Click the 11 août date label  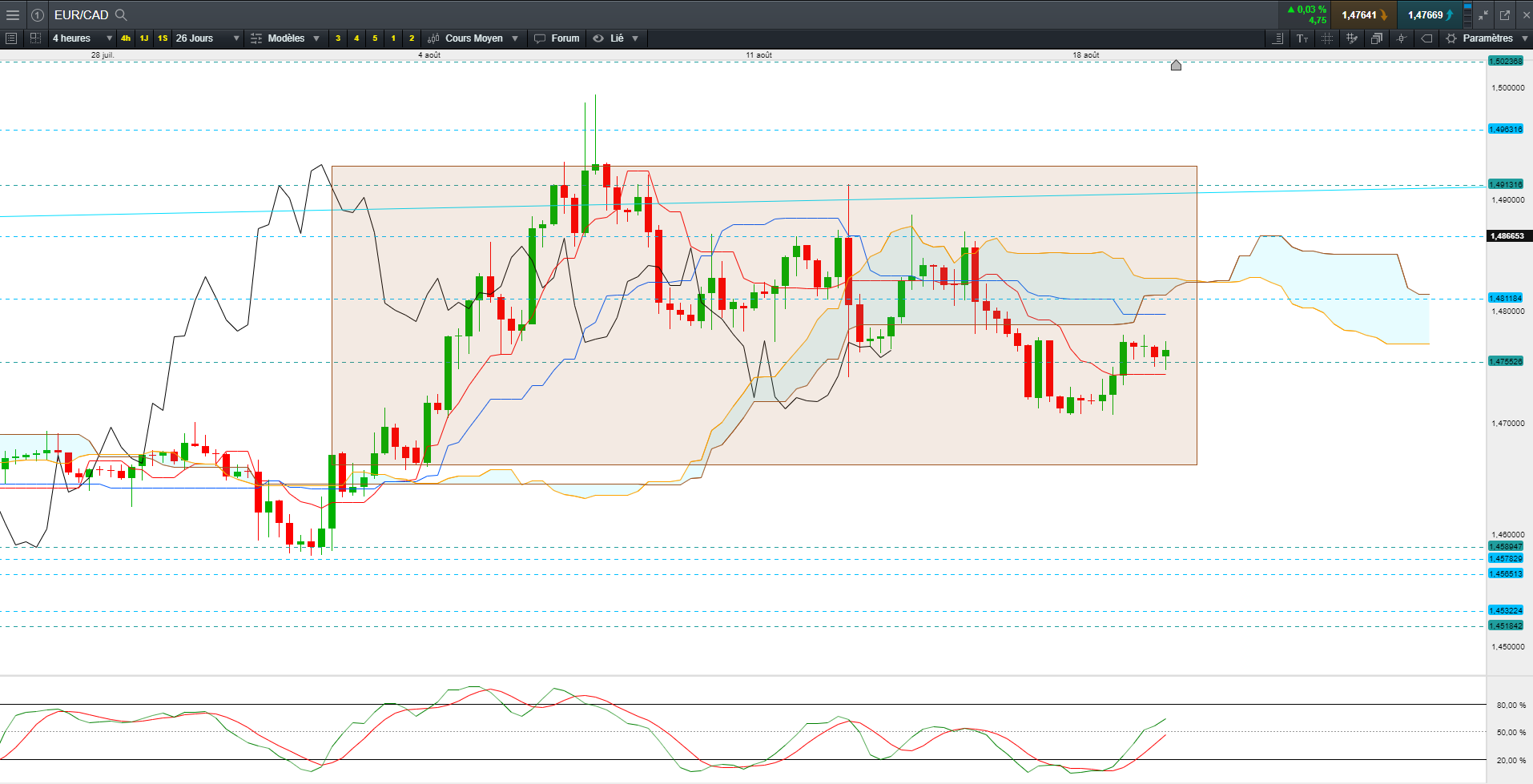(759, 55)
